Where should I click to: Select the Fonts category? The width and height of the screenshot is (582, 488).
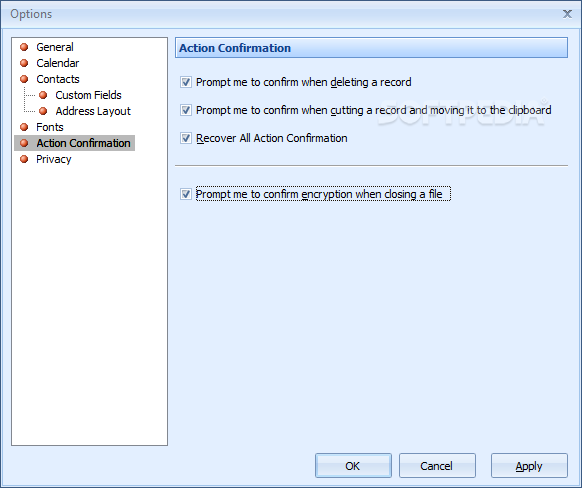[50, 127]
